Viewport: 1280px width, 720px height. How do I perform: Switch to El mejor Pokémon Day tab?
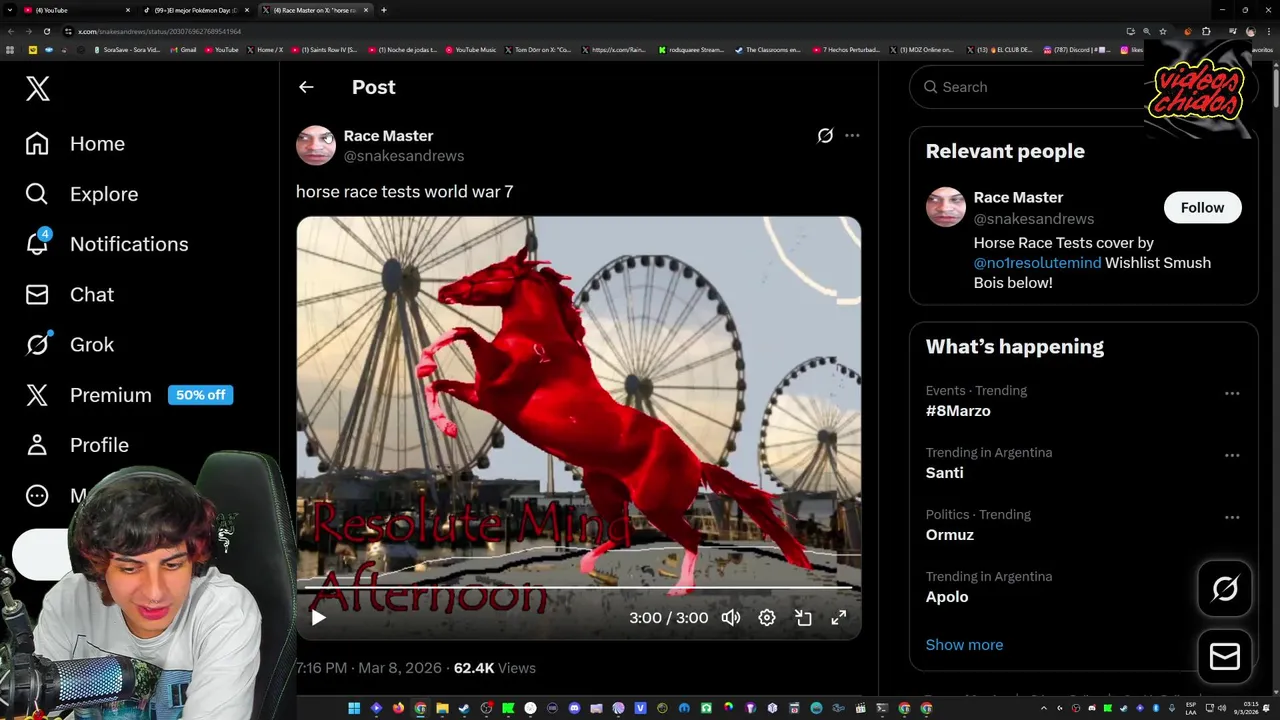(195, 10)
